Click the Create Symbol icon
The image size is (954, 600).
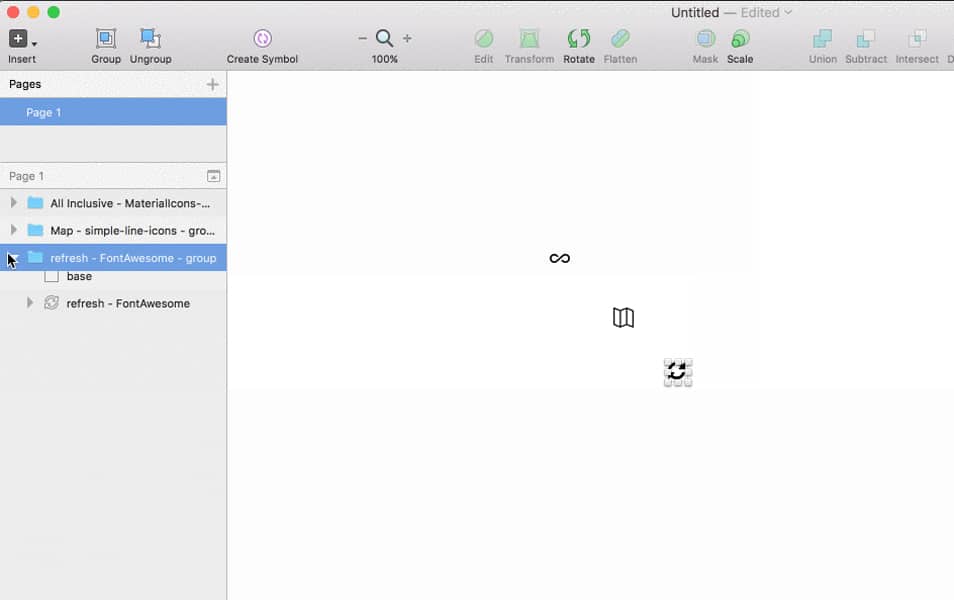(x=261, y=40)
